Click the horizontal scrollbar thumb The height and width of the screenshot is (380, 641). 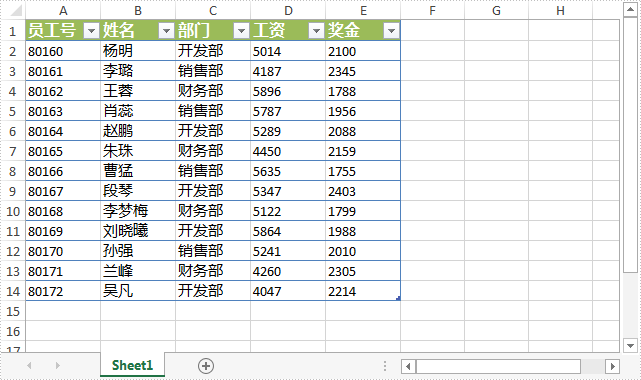click(x=498, y=366)
